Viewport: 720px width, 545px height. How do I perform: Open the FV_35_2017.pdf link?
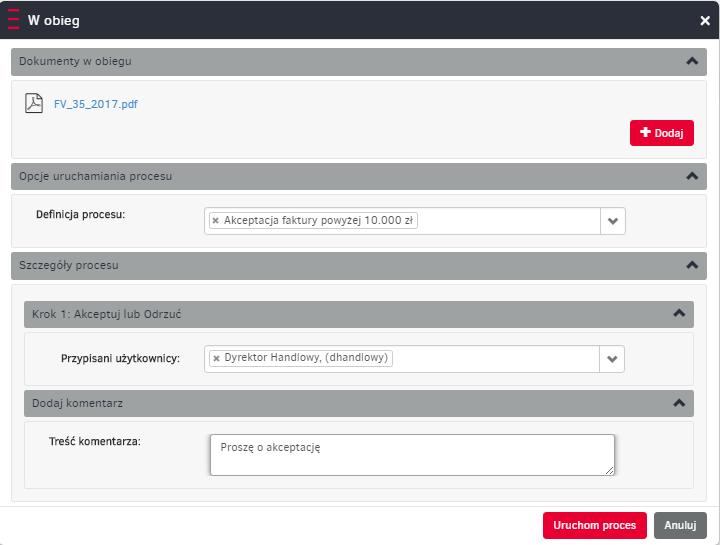coord(96,104)
